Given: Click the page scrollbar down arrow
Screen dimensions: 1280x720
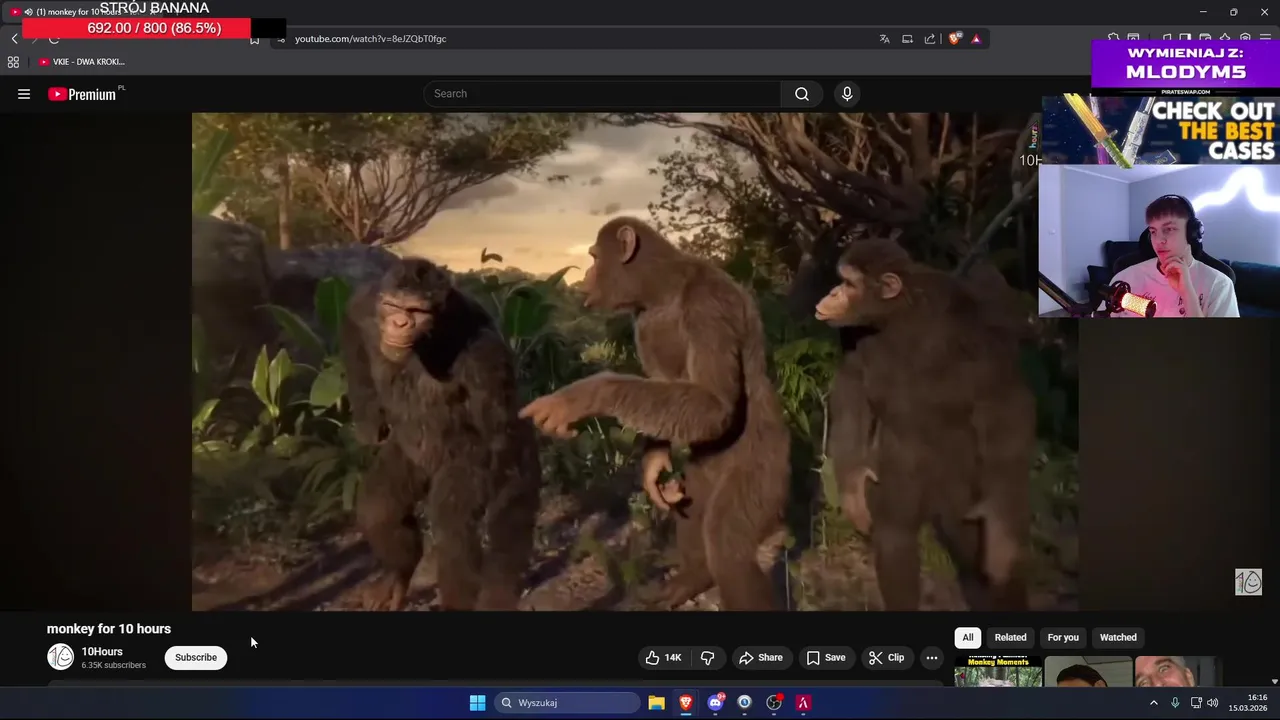Looking at the screenshot, I should coord(1274,682).
